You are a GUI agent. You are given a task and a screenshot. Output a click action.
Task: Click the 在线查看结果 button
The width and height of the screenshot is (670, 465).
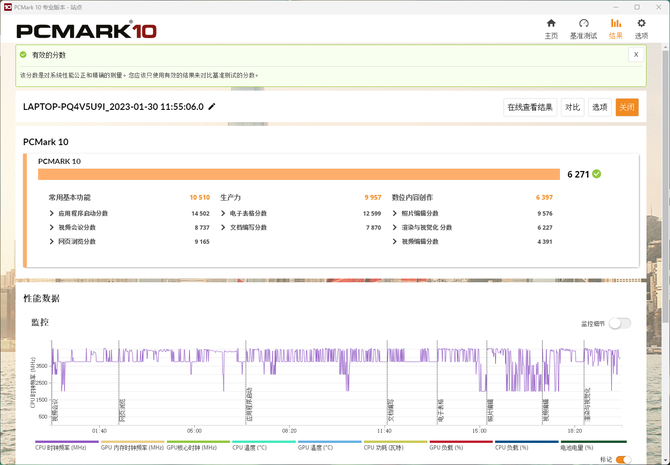530,107
